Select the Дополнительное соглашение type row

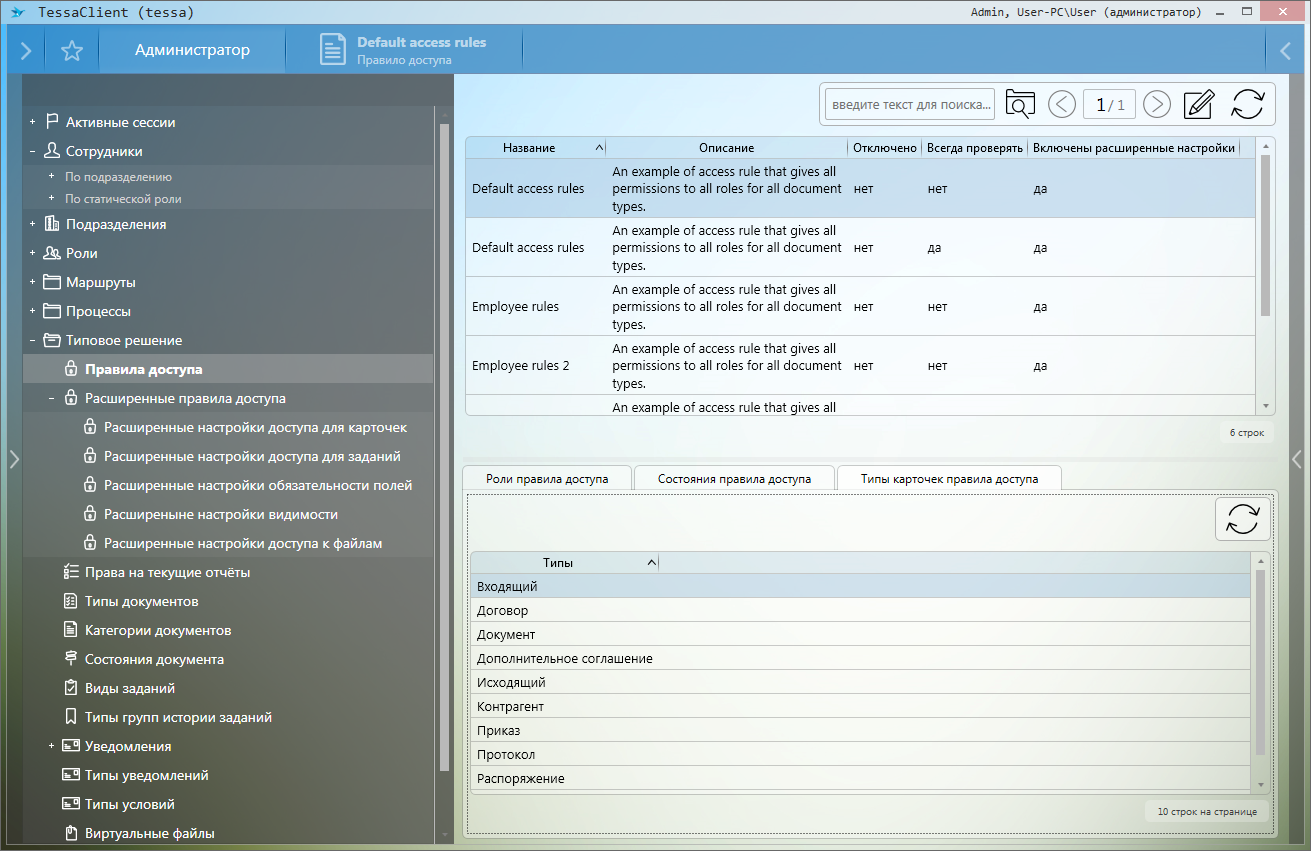861,659
